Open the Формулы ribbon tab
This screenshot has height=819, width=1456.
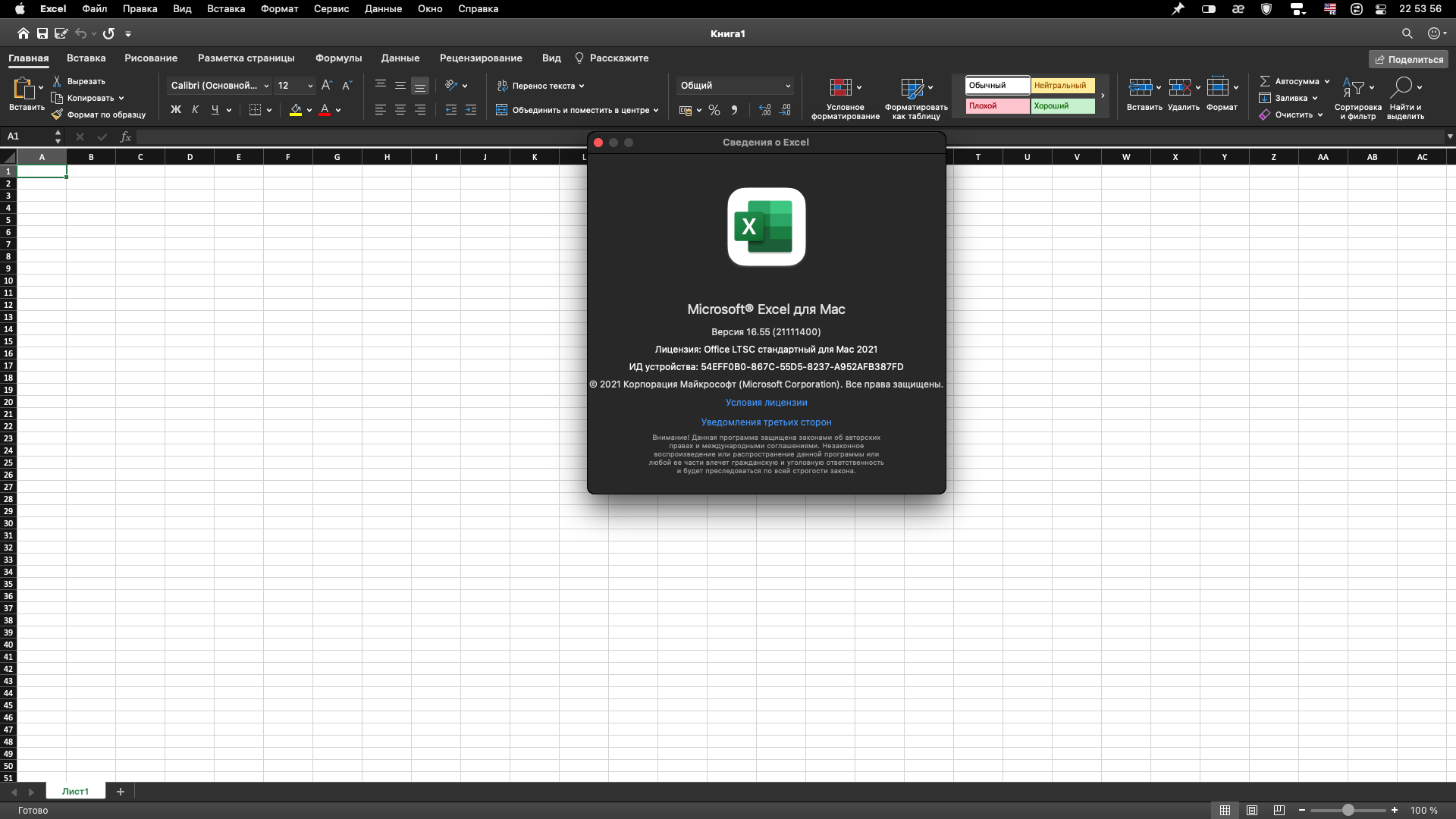click(x=338, y=58)
